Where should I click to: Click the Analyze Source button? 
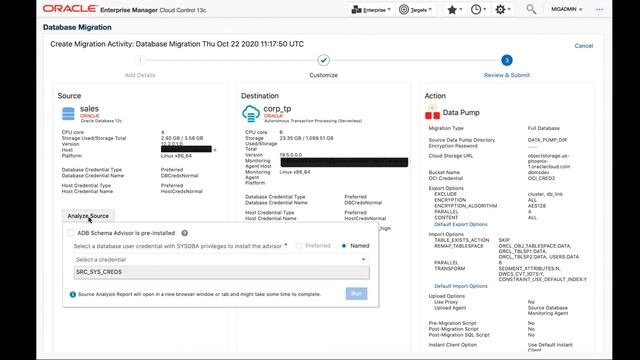(x=88, y=216)
